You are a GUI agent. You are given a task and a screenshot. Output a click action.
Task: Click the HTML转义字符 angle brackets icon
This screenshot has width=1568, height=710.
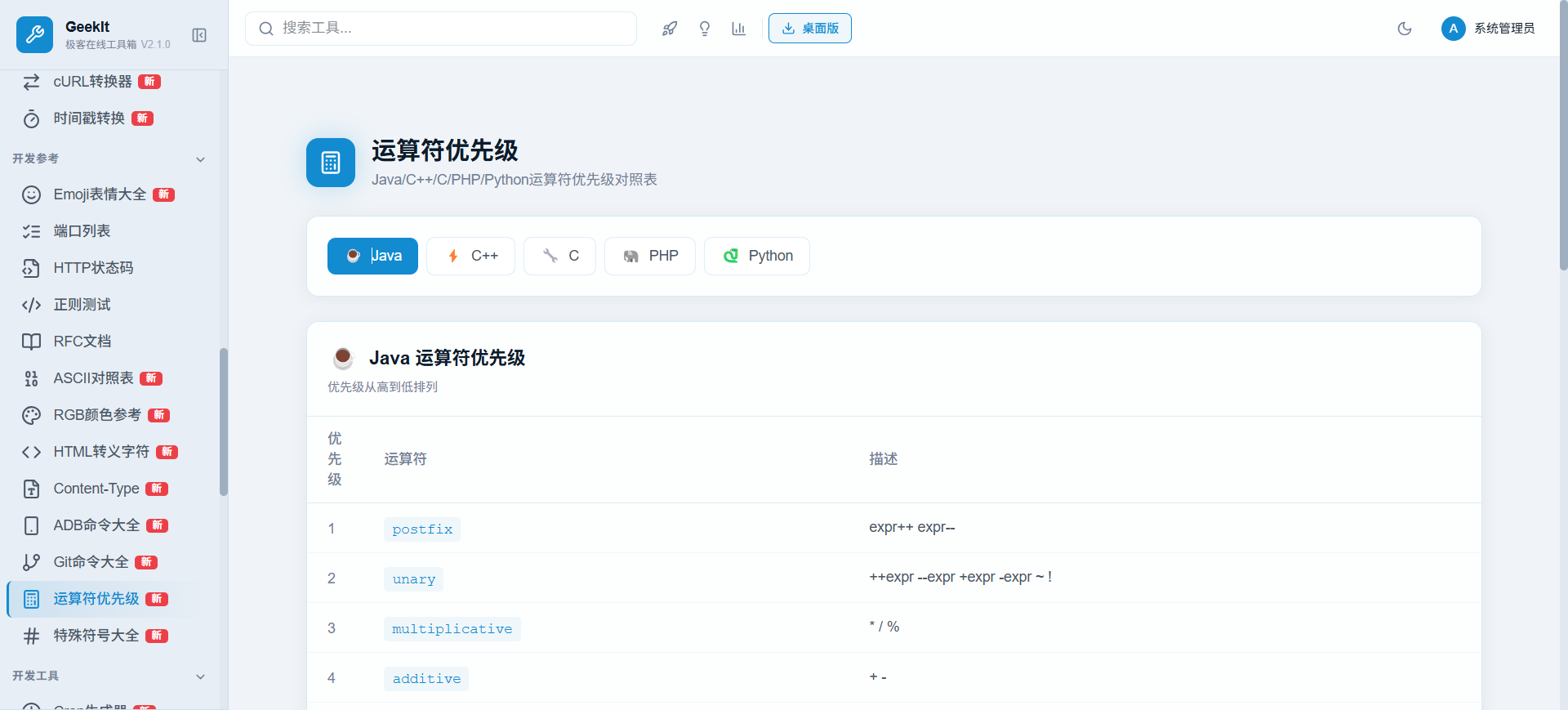[31, 452]
